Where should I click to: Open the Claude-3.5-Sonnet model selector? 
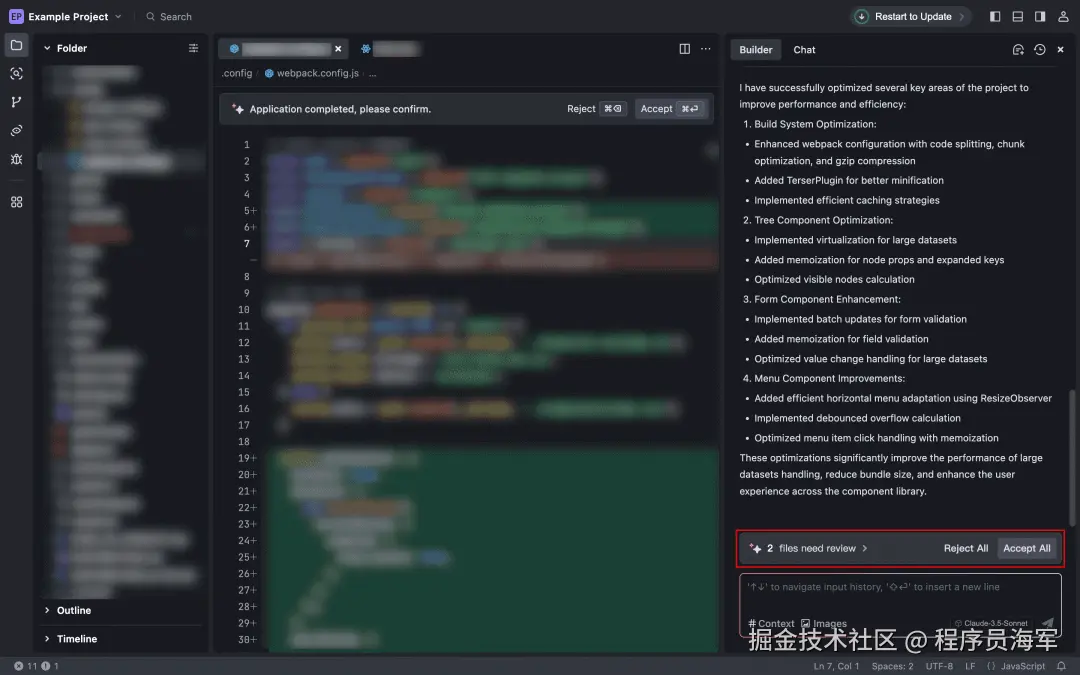pos(991,623)
